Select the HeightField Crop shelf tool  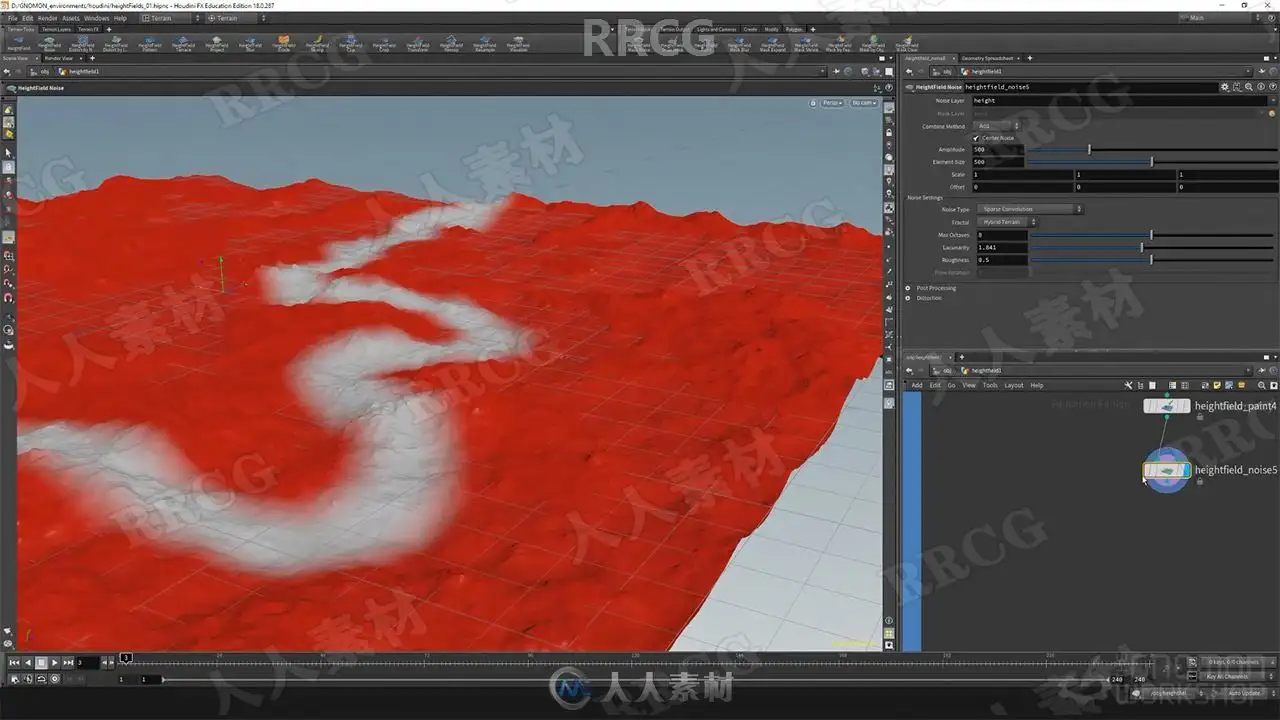tap(384, 44)
